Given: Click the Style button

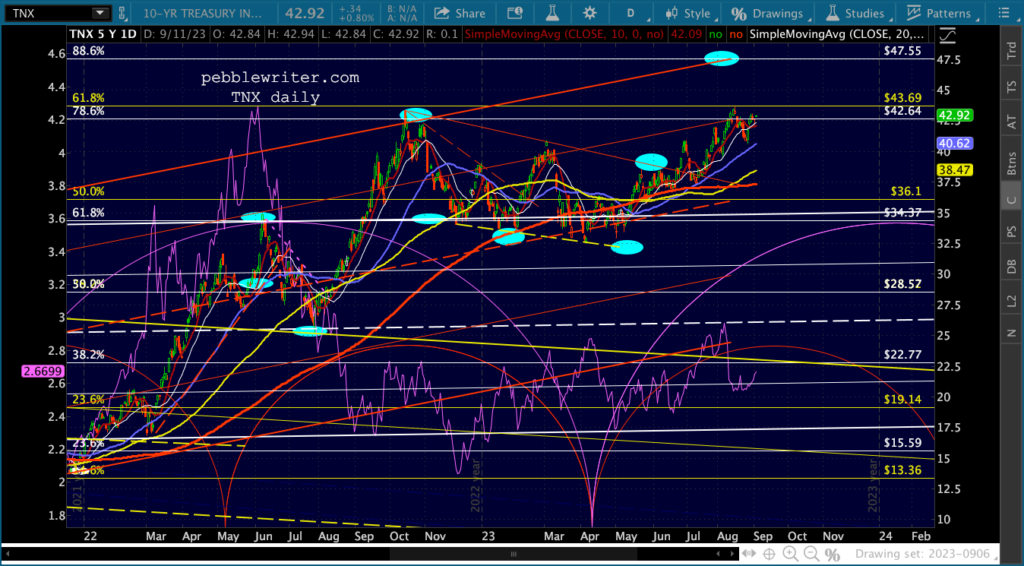Looking at the screenshot, I should tap(687, 13).
